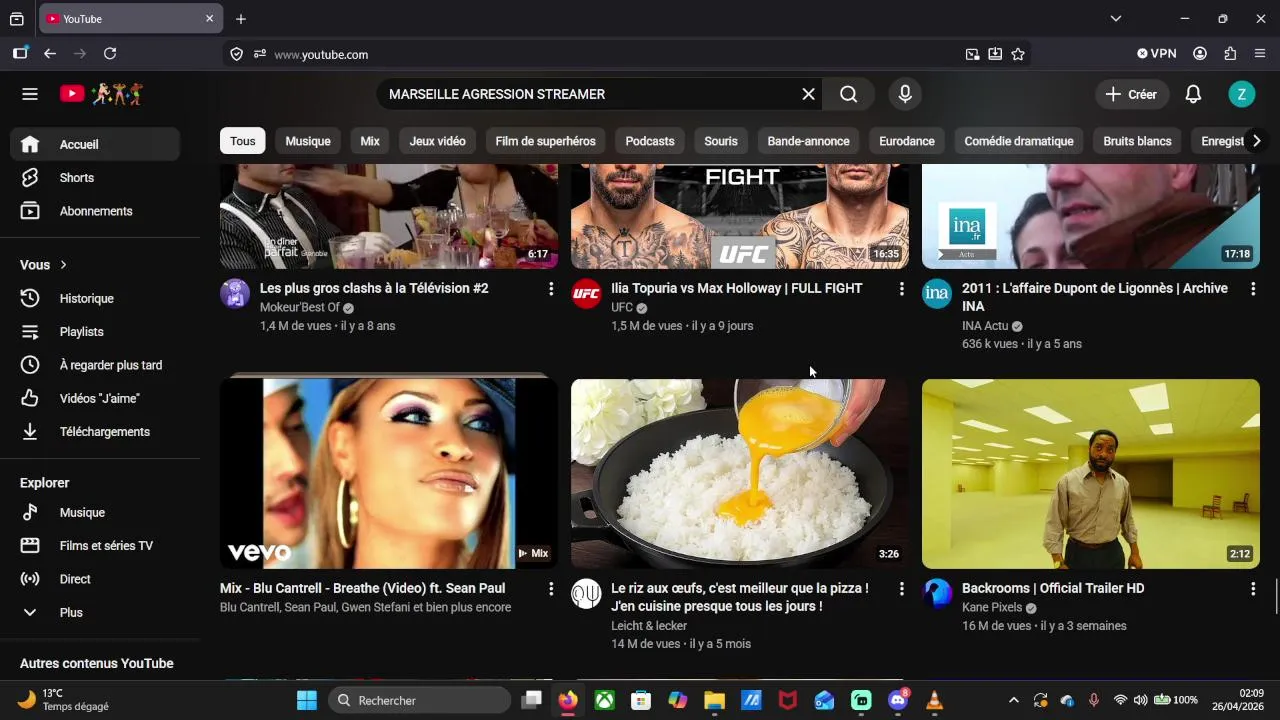
Task: Open Shorts in sidebar
Action: [95, 178]
